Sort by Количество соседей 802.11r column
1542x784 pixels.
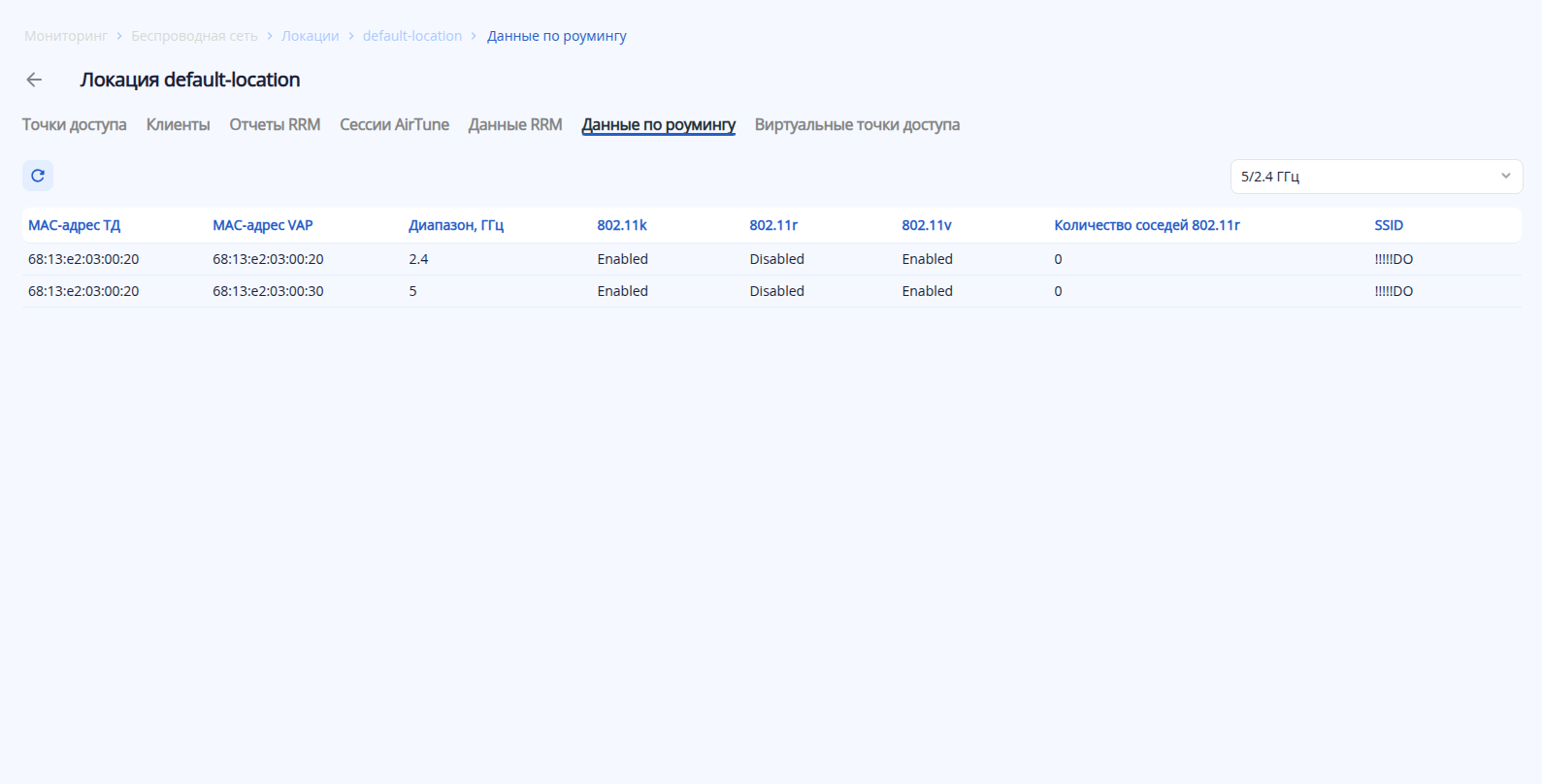click(1147, 225)
